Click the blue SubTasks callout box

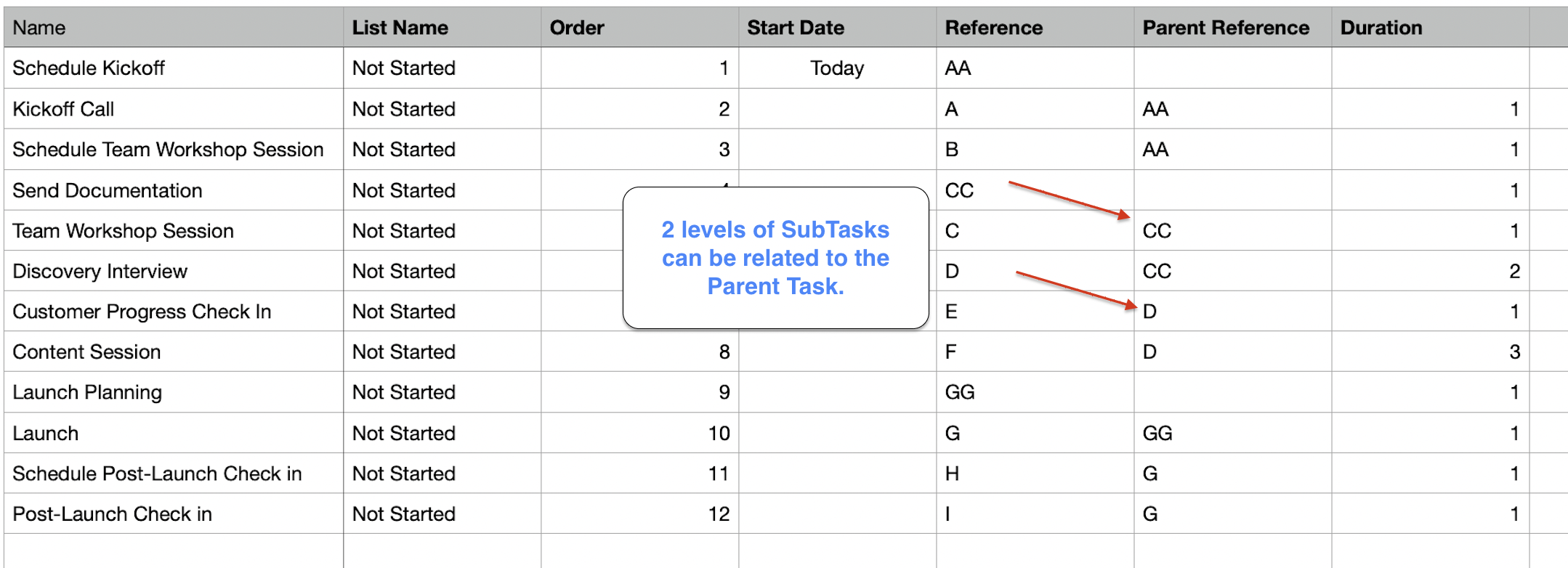pos(775,258)
